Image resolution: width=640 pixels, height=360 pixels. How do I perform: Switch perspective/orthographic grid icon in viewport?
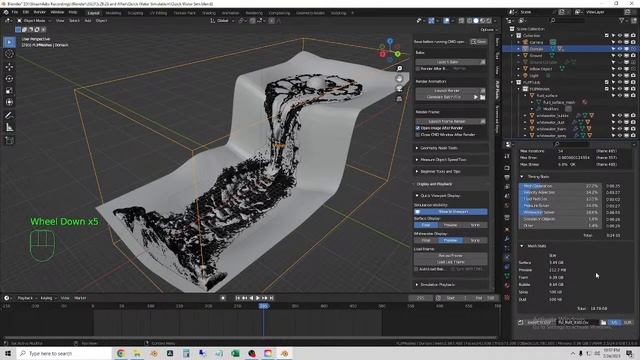(399, 99)
